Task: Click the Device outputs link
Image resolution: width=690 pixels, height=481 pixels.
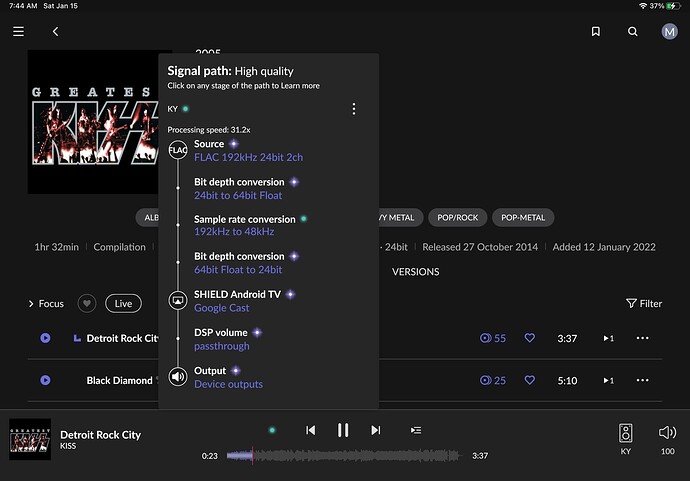Action: click(x=228, y=384)
